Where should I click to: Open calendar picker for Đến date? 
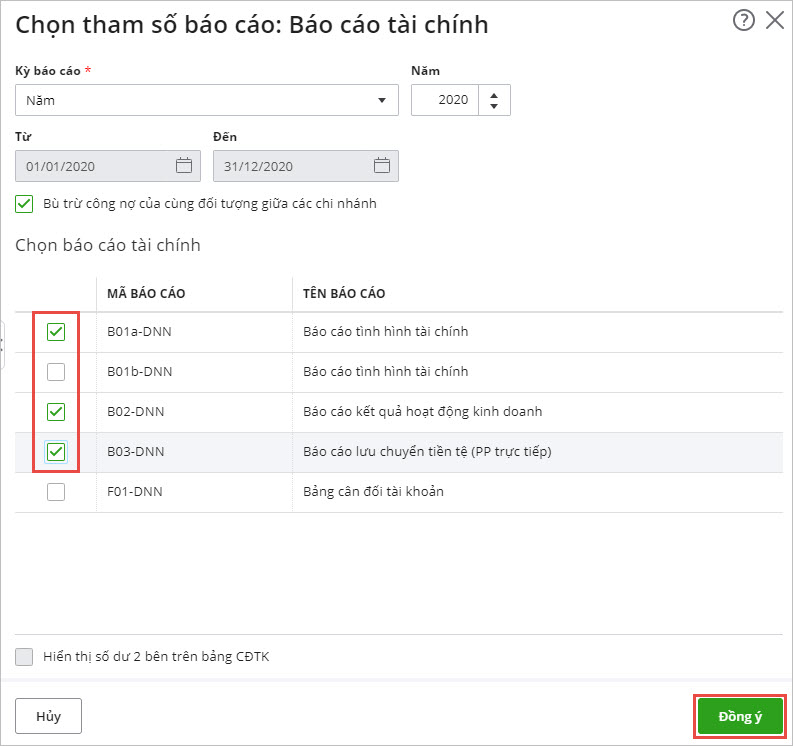381,166
